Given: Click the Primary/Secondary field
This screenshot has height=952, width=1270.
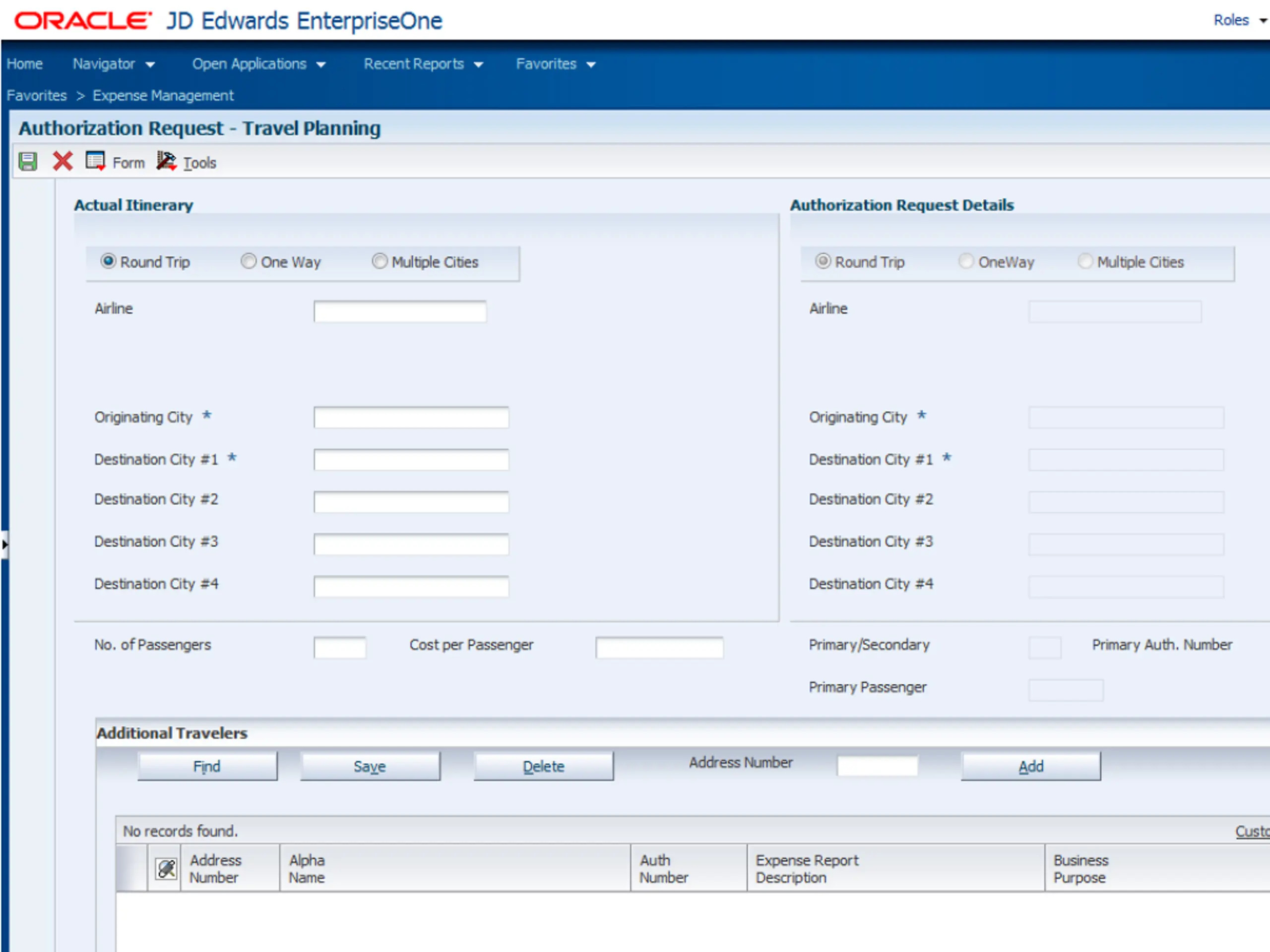Looking at the screenshot, I should [1045, 648].
